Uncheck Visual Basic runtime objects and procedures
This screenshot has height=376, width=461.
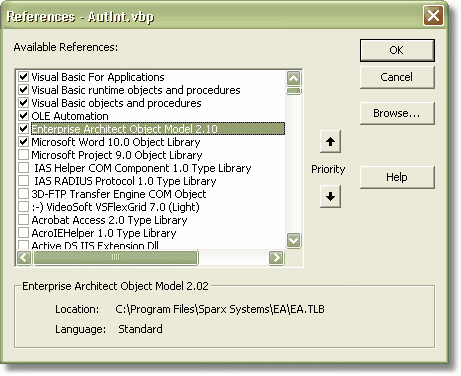point(23,90)
